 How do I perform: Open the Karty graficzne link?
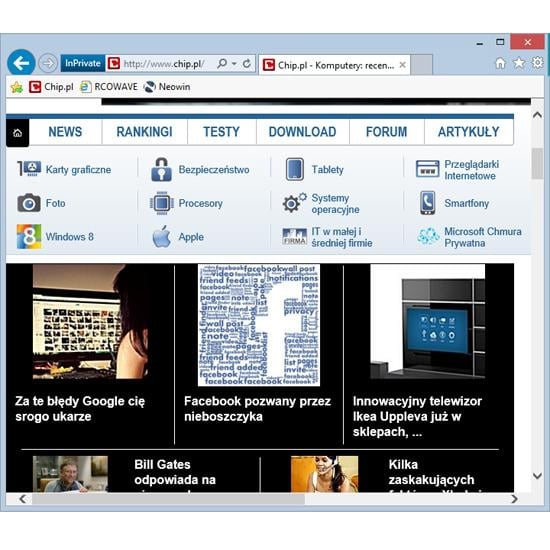click(x=78, y=170)
